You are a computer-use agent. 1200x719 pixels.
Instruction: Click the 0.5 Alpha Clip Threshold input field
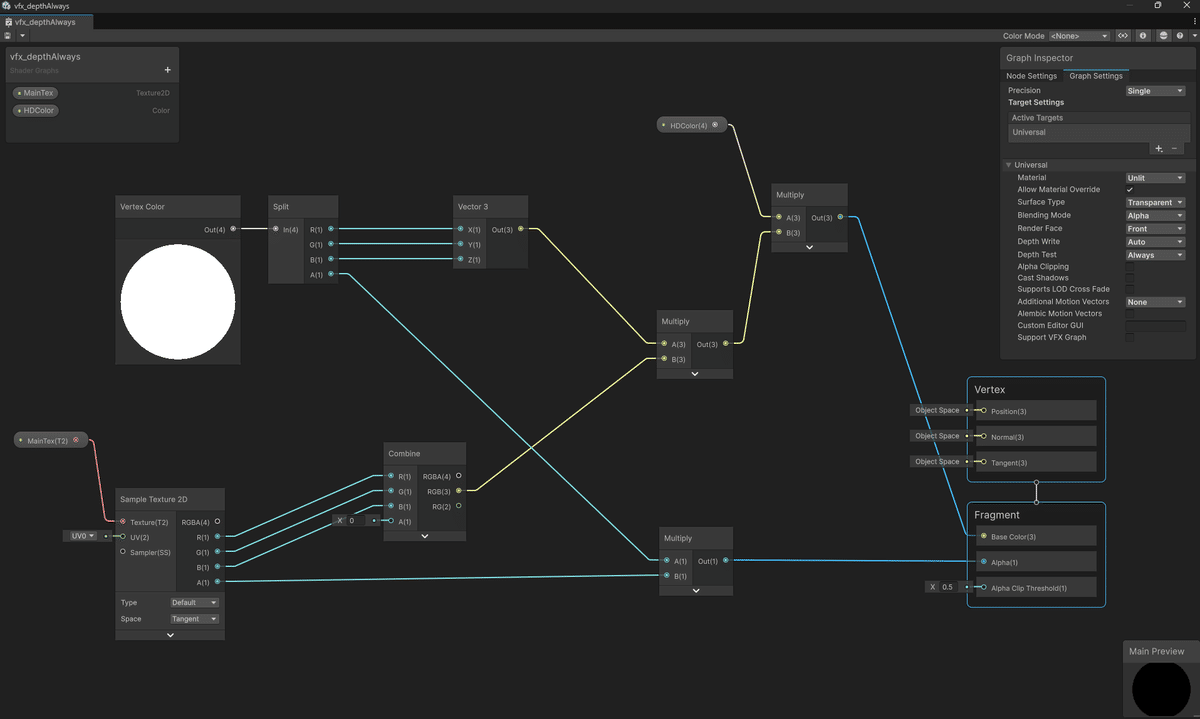coord(945,587)
